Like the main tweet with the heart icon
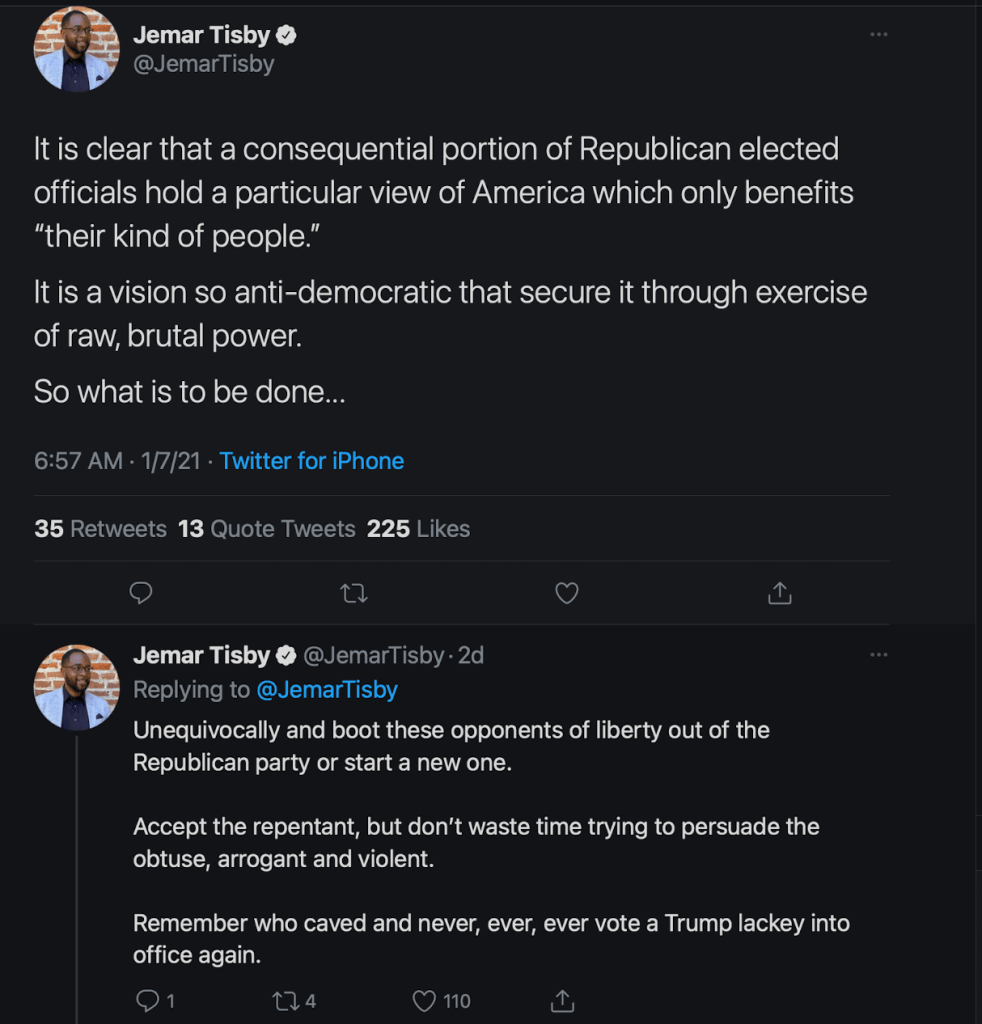982x1024 pixels. 567,594
